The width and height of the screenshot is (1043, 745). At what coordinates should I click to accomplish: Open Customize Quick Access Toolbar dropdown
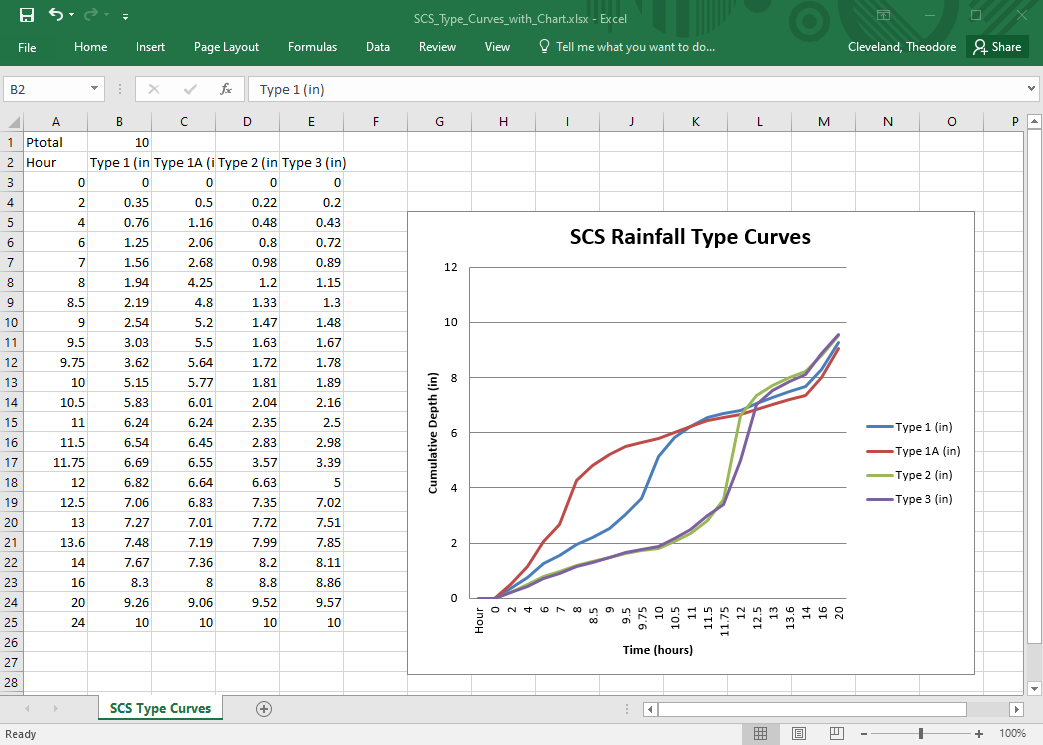pyautogui.click(x=125, y=17)
